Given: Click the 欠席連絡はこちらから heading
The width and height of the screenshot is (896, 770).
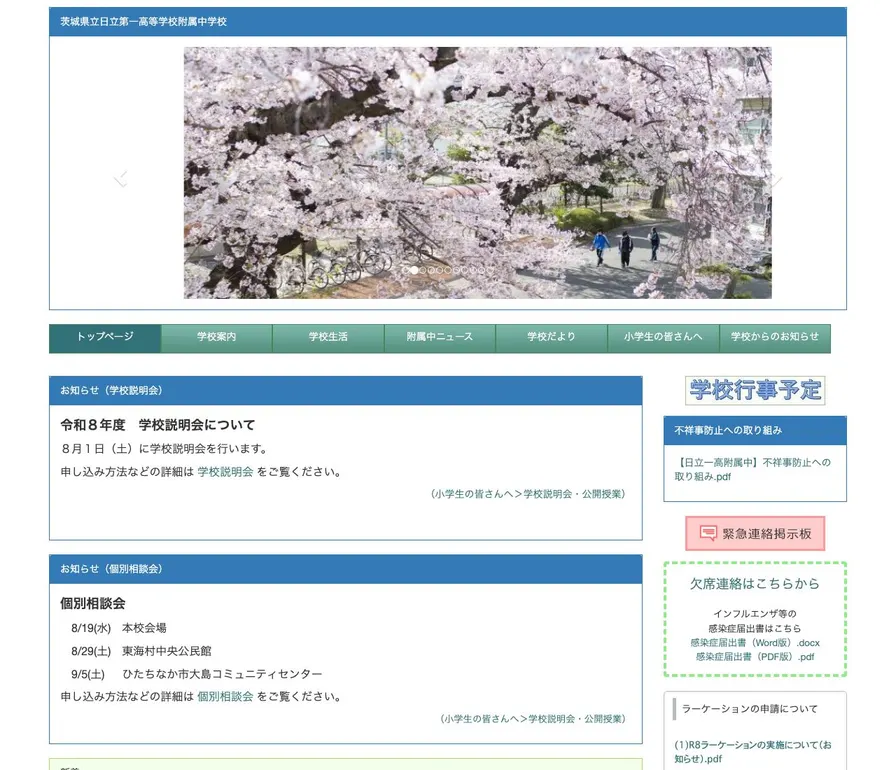Looking at the screenshot, I should coord(755,583).
